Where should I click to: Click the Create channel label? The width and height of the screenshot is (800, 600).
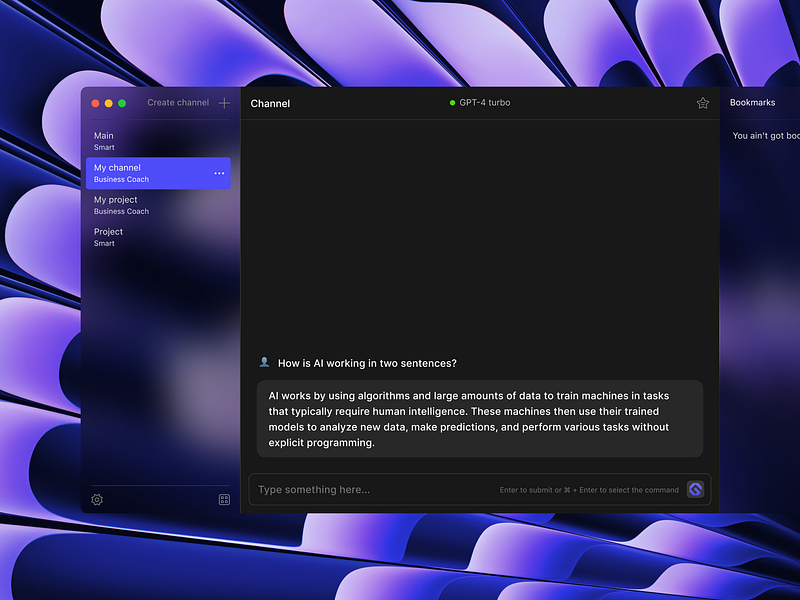pyautogui.click(x=178, y=103)
